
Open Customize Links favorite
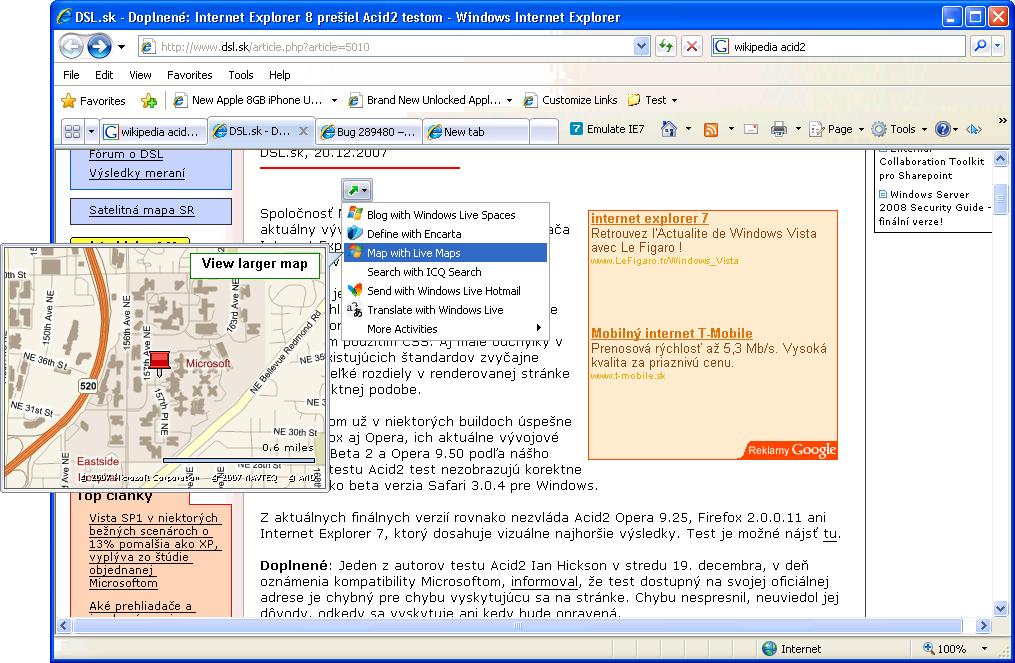point(570,100)
